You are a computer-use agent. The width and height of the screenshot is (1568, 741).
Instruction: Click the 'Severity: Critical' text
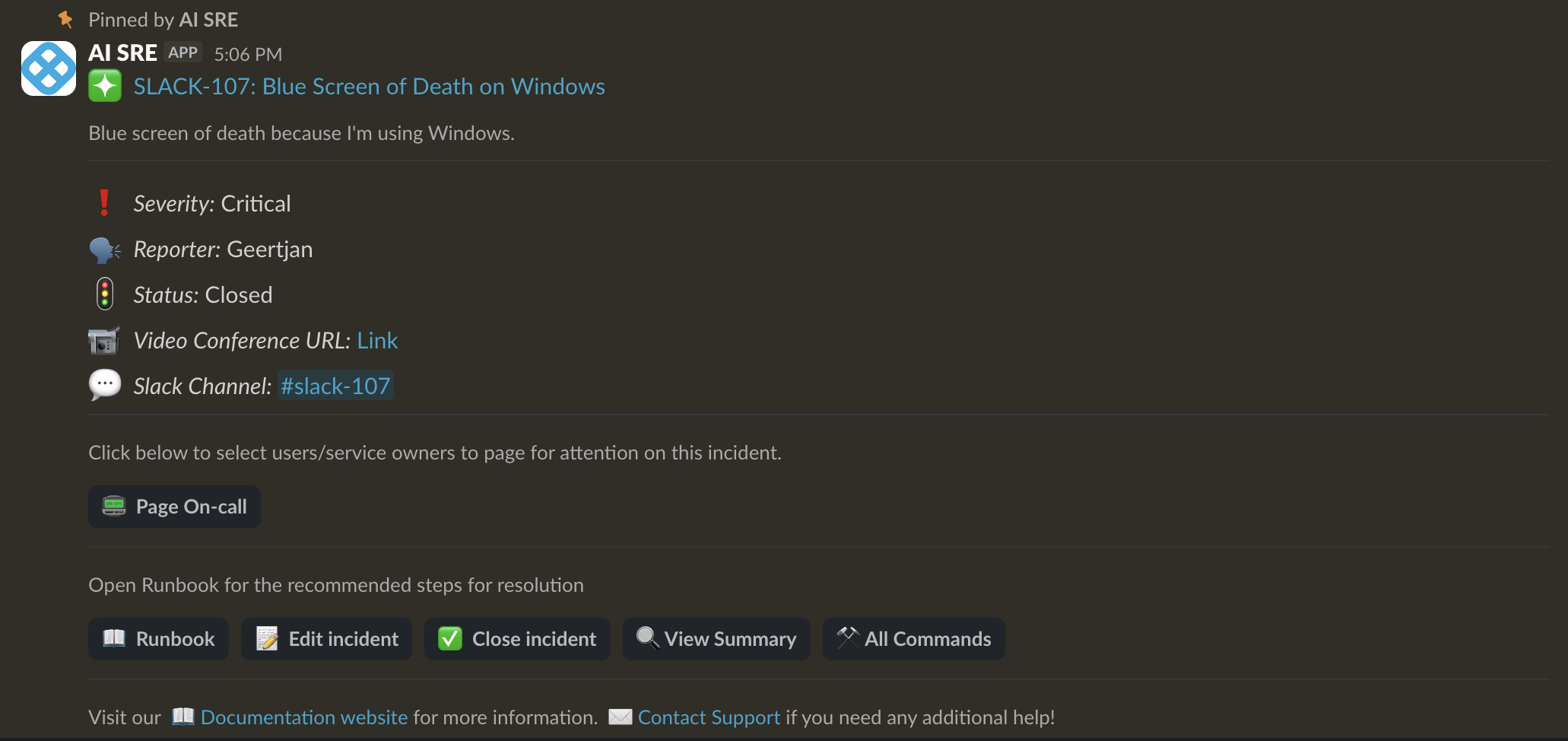(212, 204)
